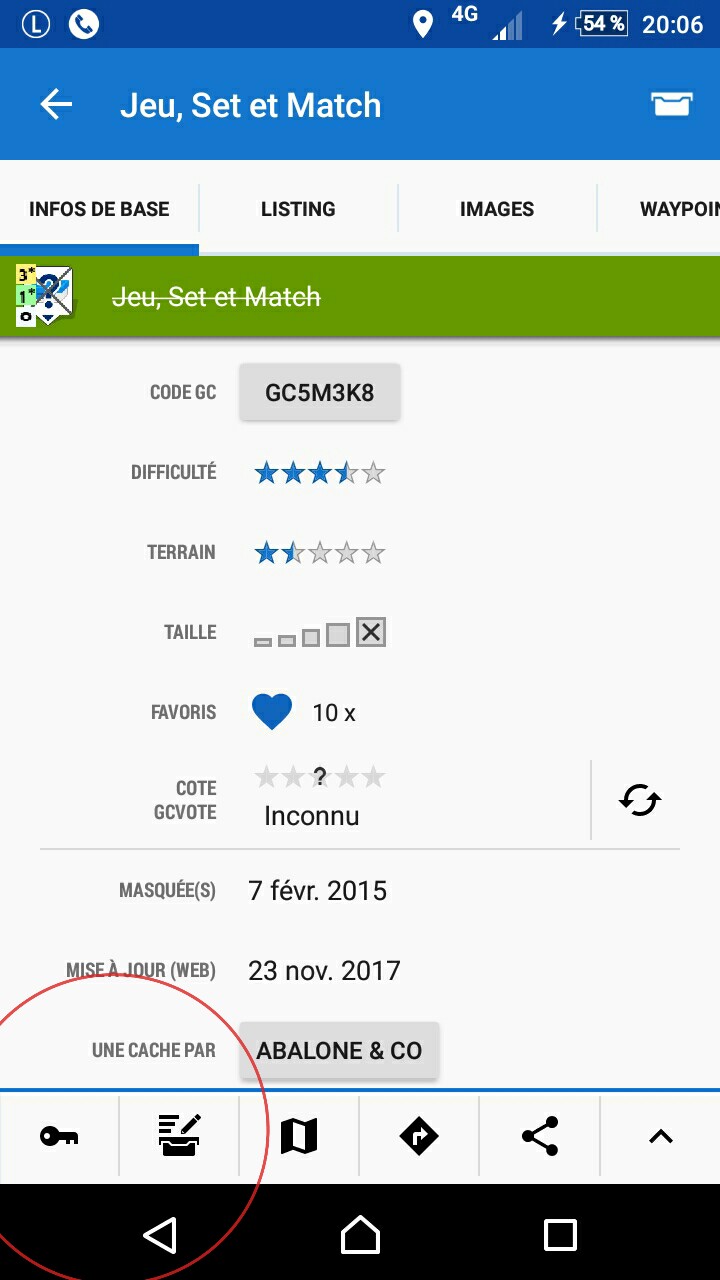Tap the green Jeu, Set et Match title bar

(x=360, y=296)
